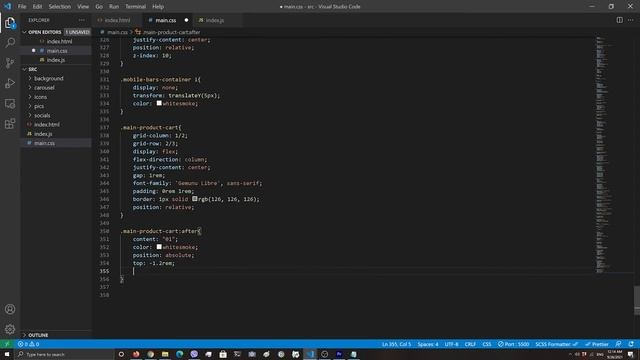The width and height of the screenshot is (640, 360).
Task: Select index.js under Open Editors
Action: tap(56, 60)
